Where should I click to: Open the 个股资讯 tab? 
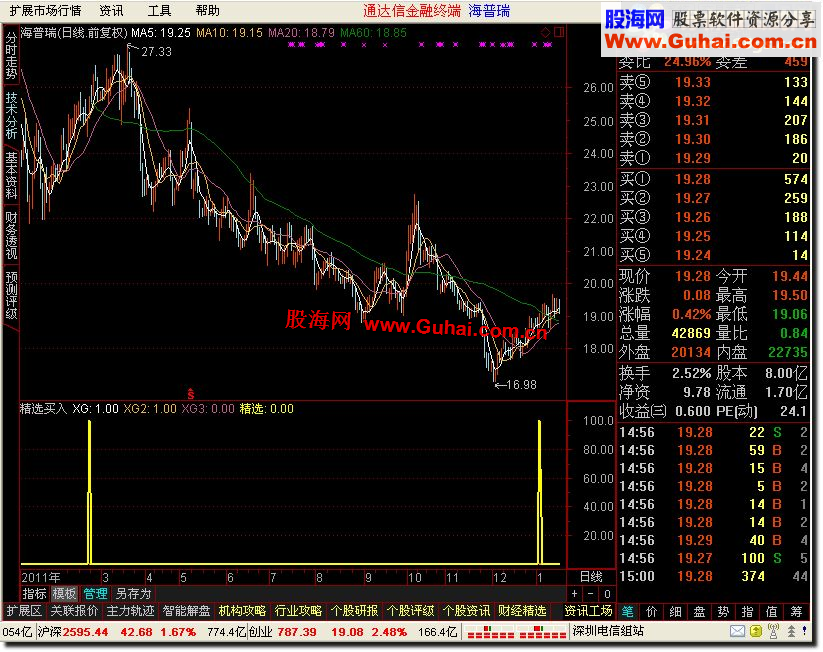tap(467, 611)
